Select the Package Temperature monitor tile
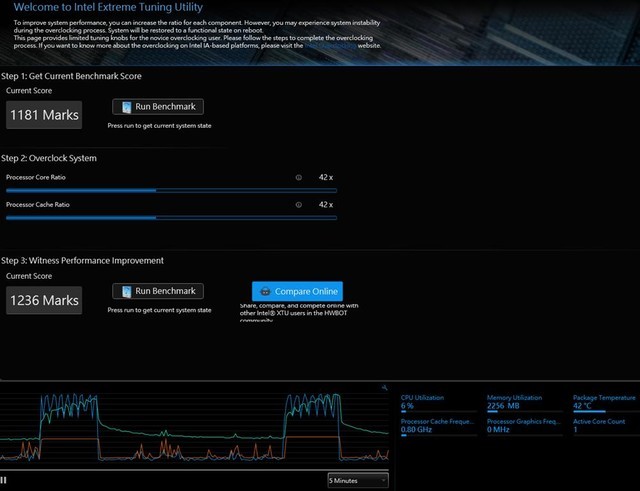Image resolution: width=640 pixels, height=491 pixels. pyautogui.click(x=604, y=402)
